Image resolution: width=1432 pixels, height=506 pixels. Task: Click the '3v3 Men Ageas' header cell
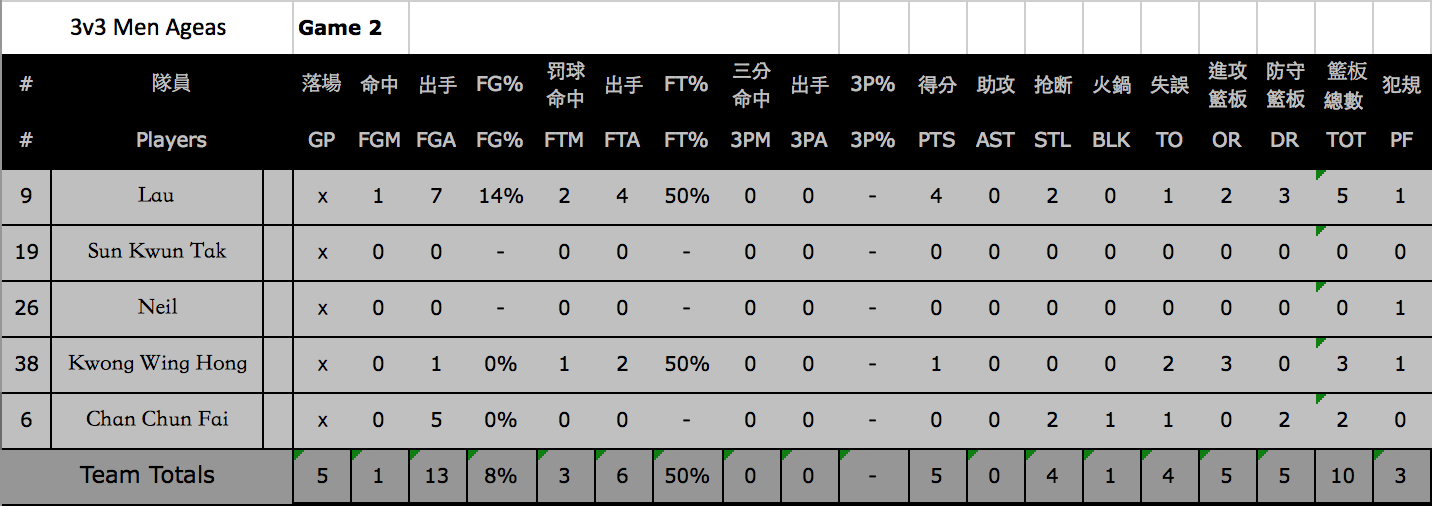[x=148, y=28]
